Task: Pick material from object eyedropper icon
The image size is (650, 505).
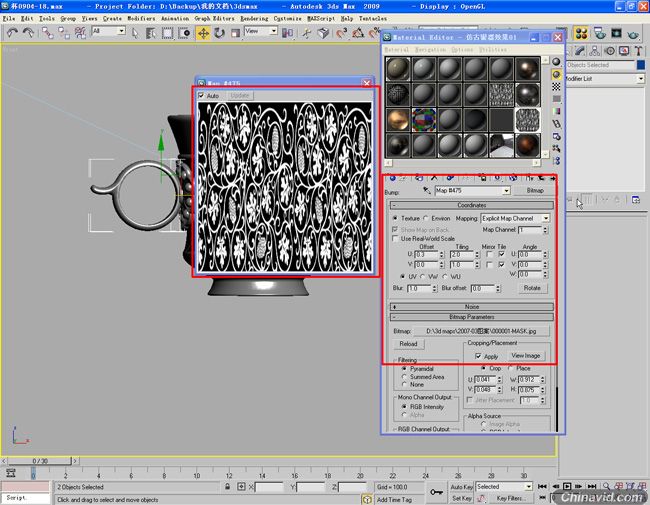Action: (x=427, y=190)
